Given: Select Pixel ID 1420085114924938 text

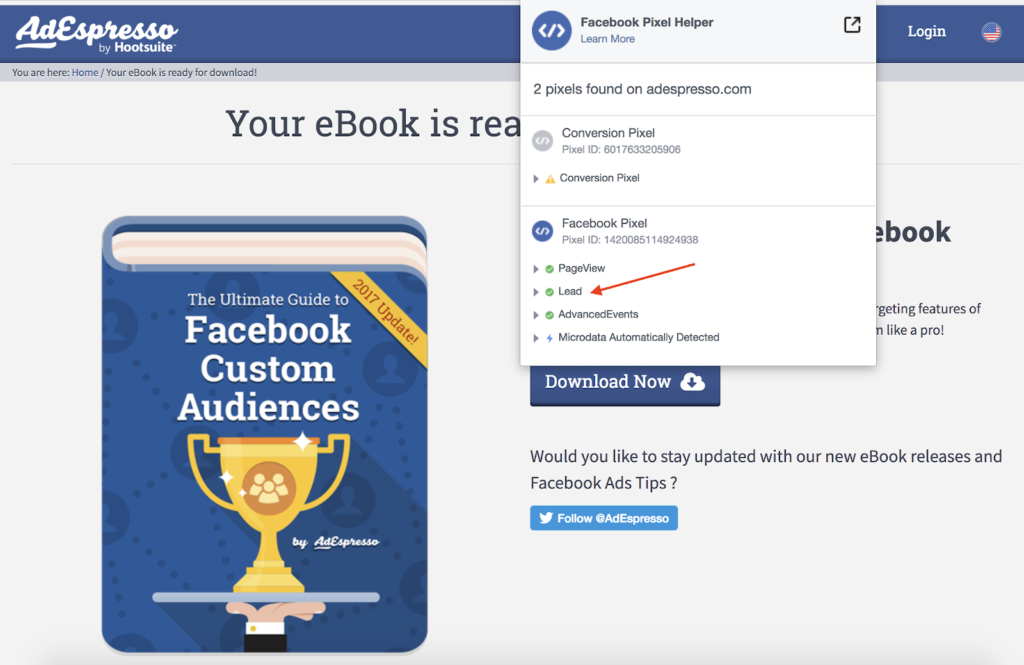Looking at the screenshot, I should click(630, 240).
